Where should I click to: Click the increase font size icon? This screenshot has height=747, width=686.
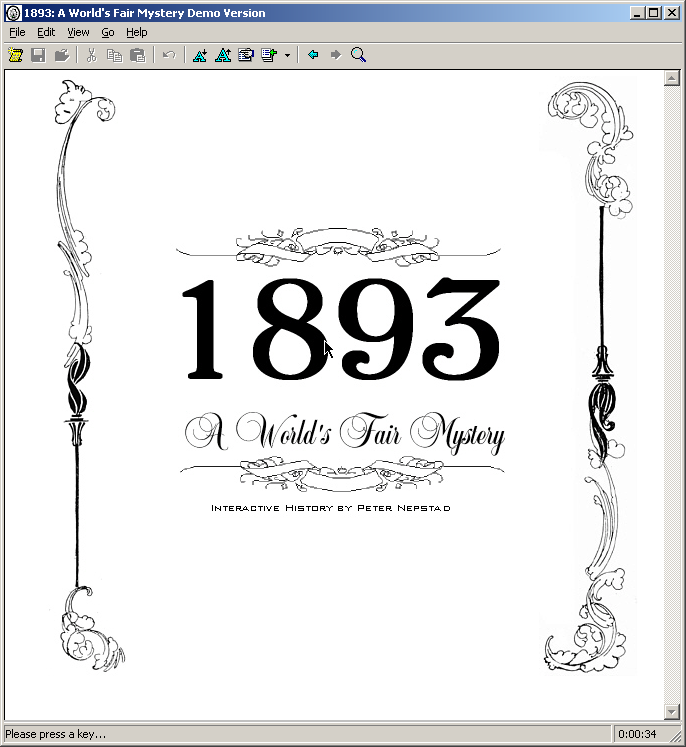click(223, 55)
